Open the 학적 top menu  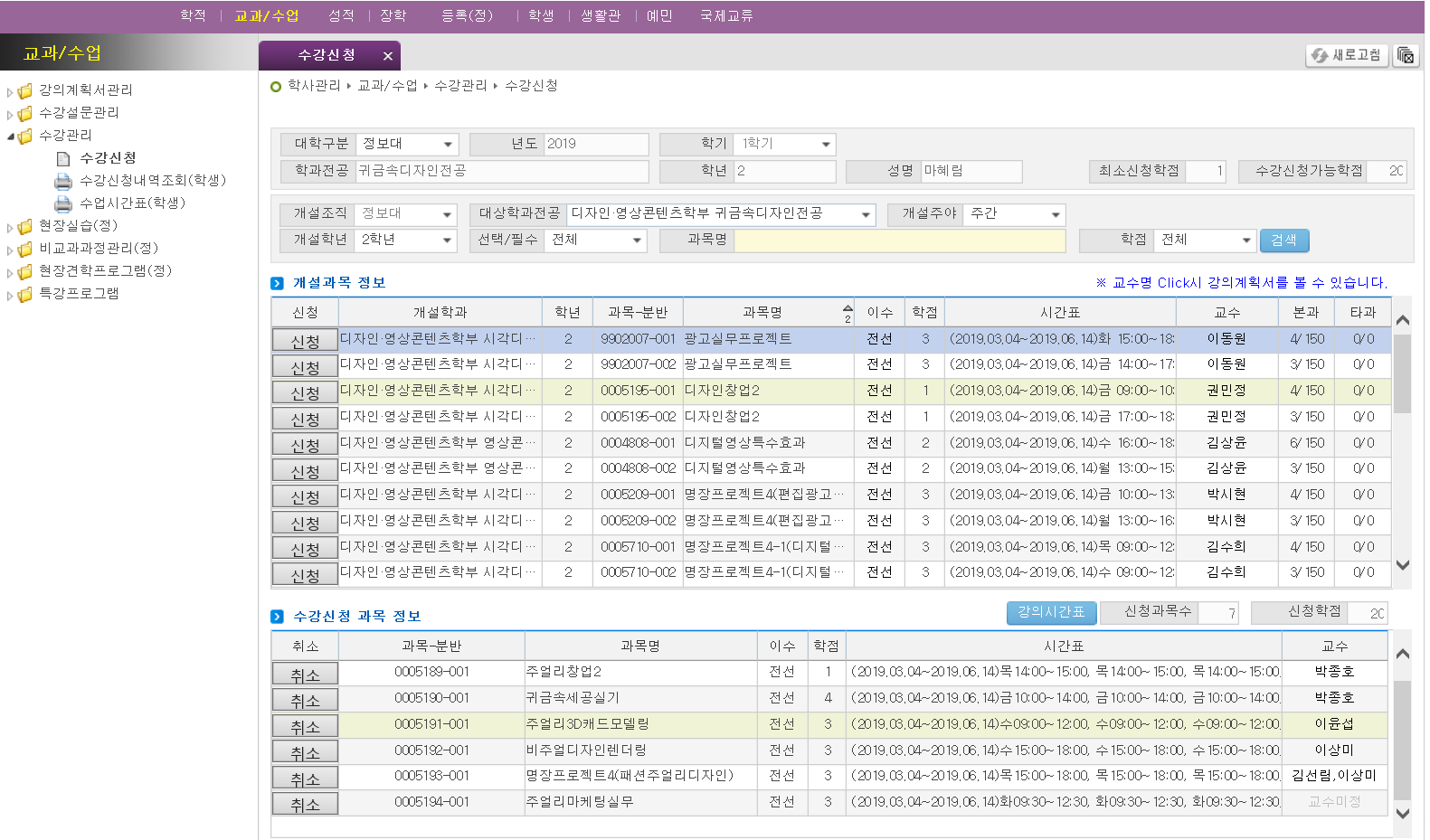tap(193, 15)
